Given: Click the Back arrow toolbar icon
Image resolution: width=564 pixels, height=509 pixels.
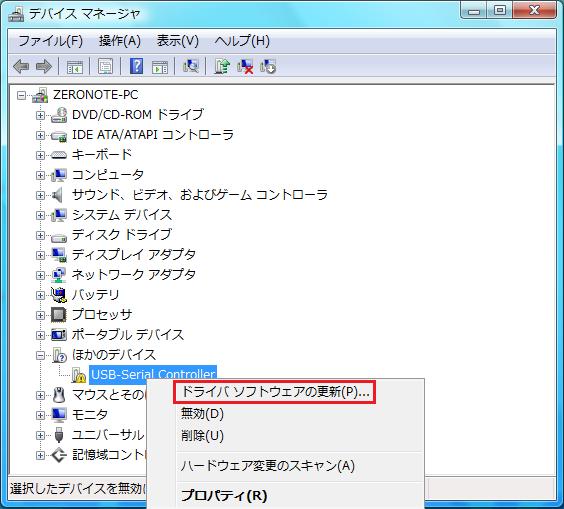Looking at the screenshot, I should click(x=21, y=67).
